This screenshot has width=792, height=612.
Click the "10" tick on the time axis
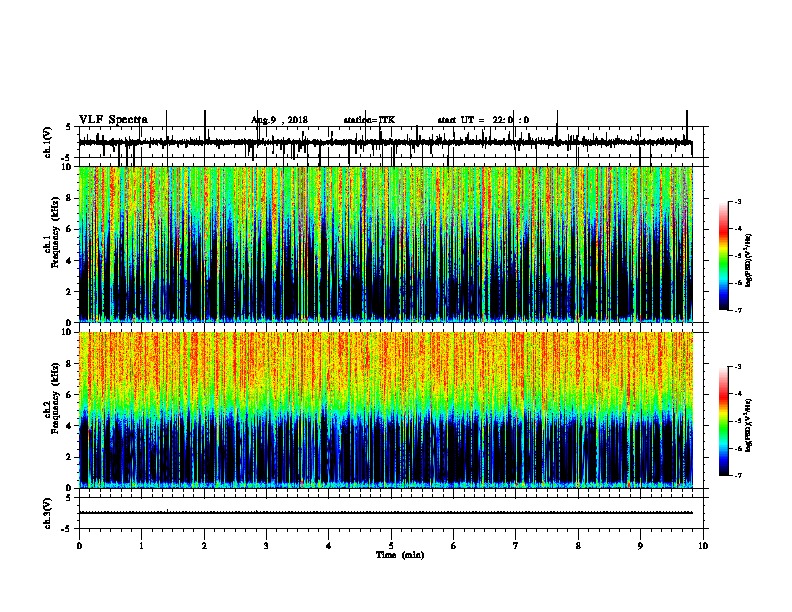[703, 546]
